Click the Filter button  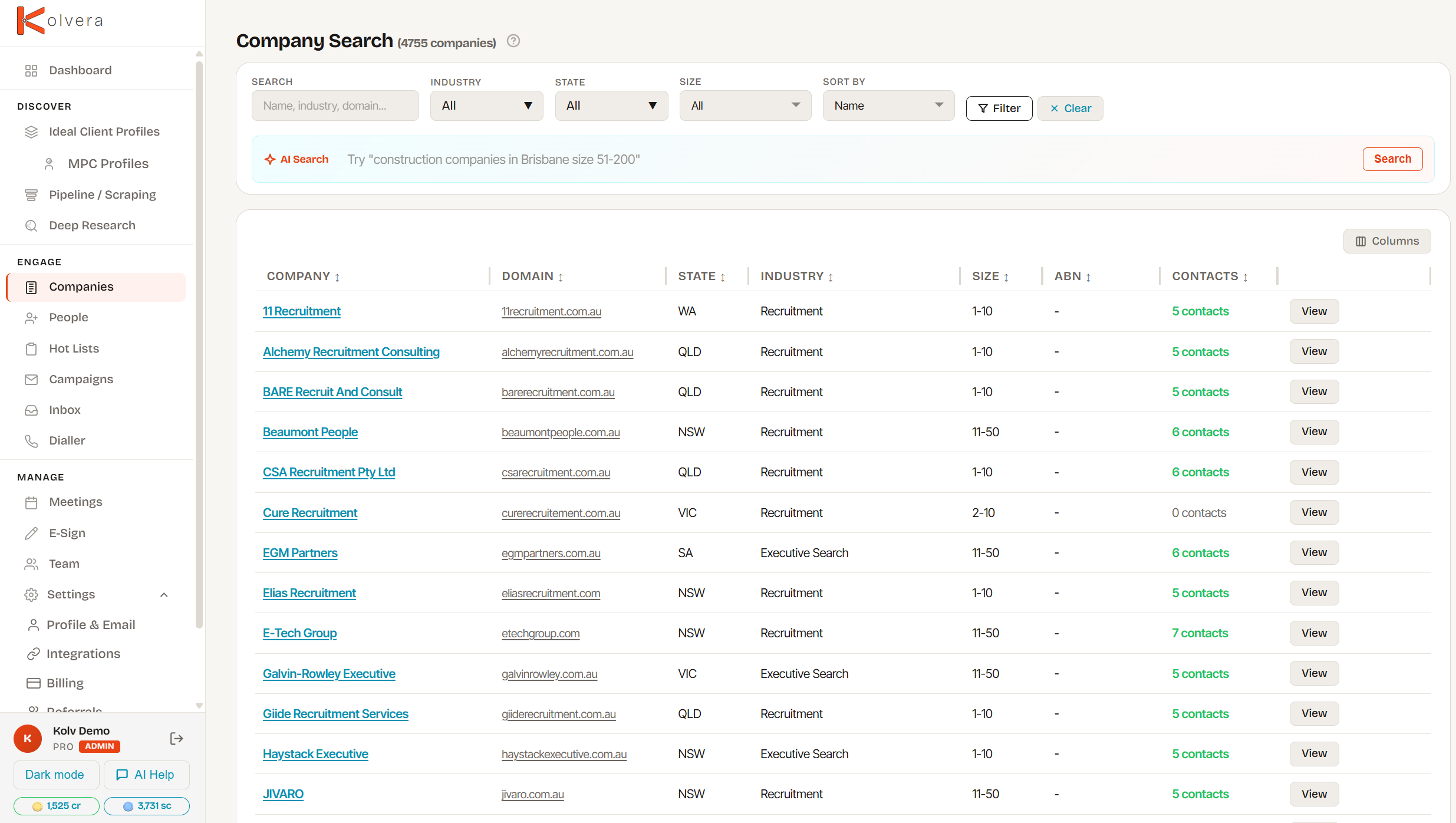[999, 108]
